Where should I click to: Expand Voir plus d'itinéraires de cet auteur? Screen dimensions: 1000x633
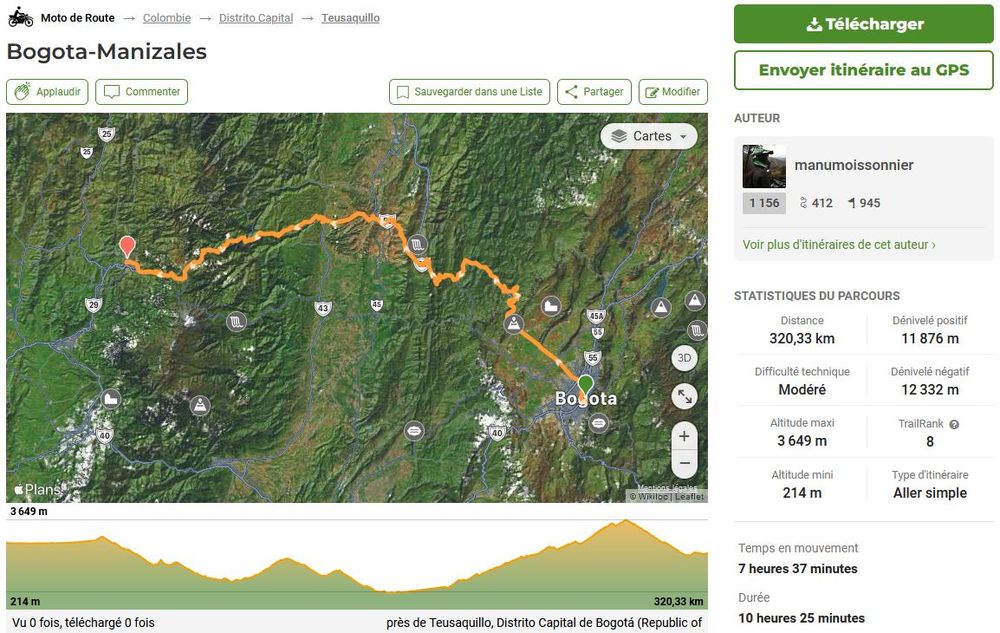(839, 244)
